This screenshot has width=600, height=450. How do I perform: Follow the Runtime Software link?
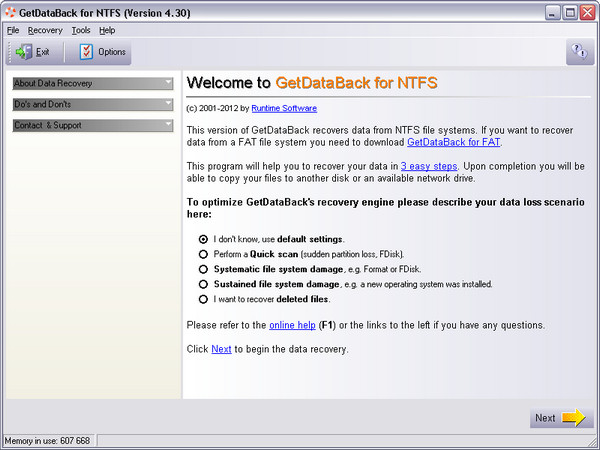(x=284, y=108)
